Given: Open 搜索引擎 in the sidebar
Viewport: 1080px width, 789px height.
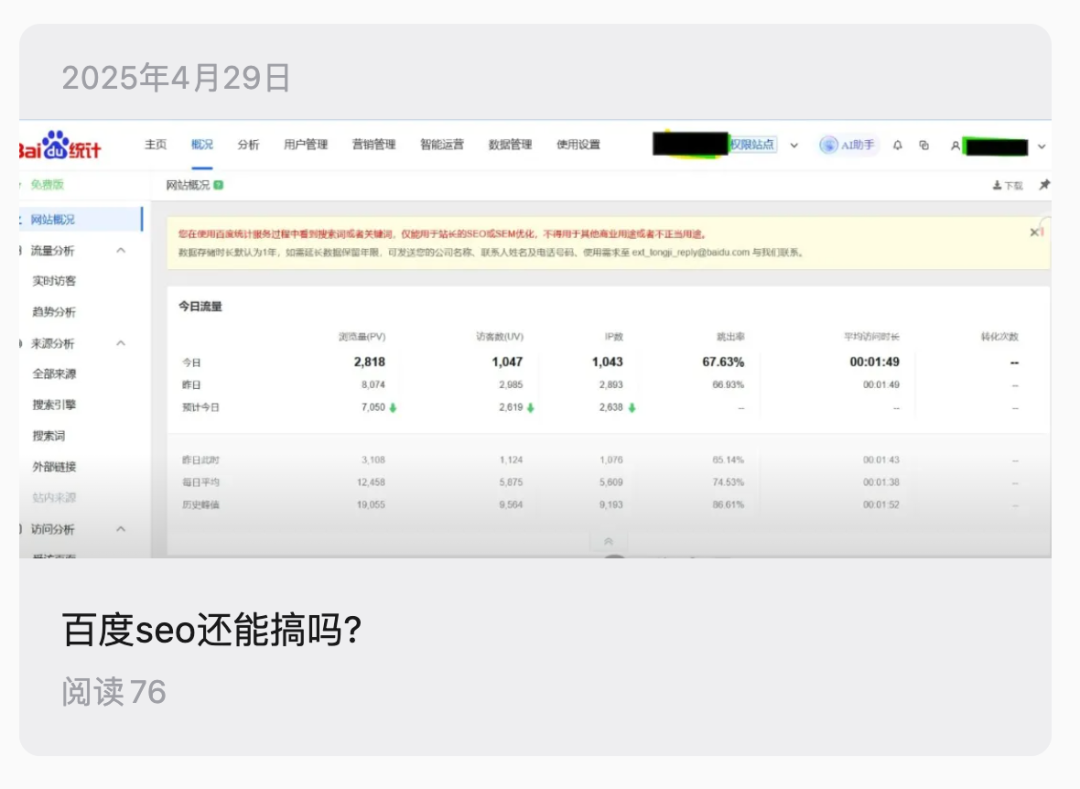Looking at the screenshot, I should point(54,405).
